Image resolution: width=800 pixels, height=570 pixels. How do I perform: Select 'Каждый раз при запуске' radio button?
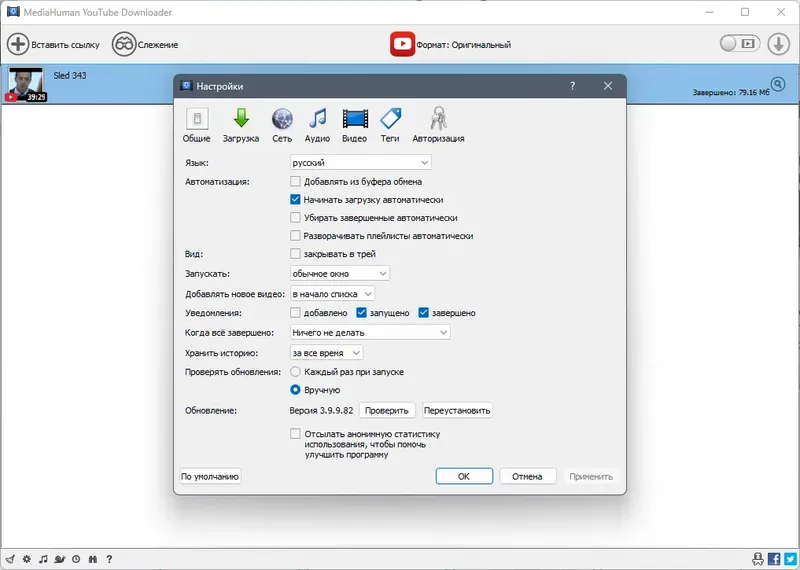click(x=295, y=372)
